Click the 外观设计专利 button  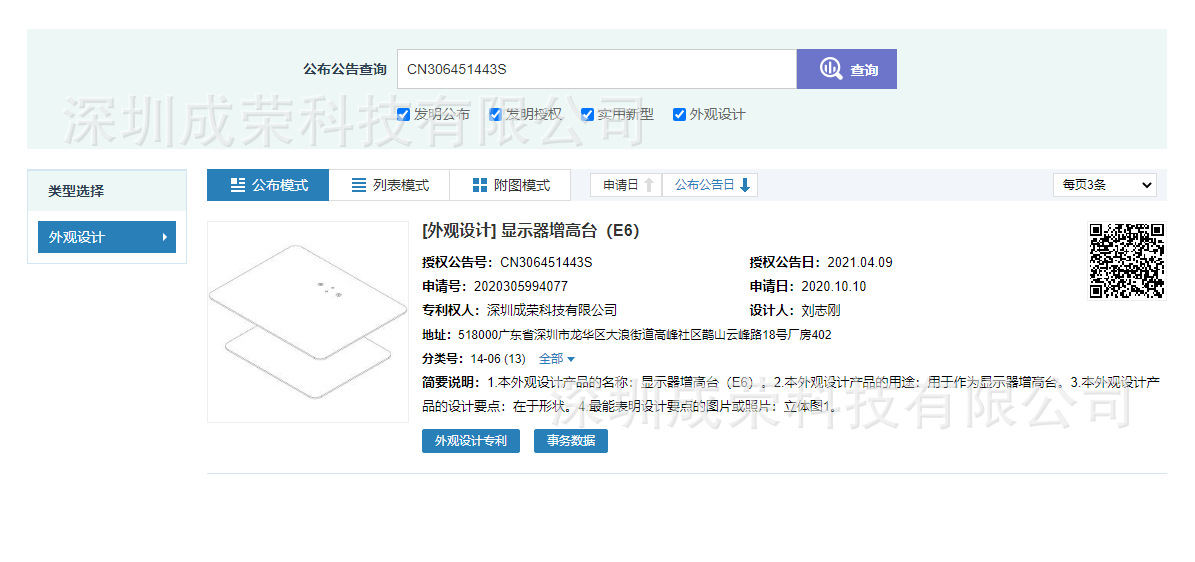(x=471, y=441)
